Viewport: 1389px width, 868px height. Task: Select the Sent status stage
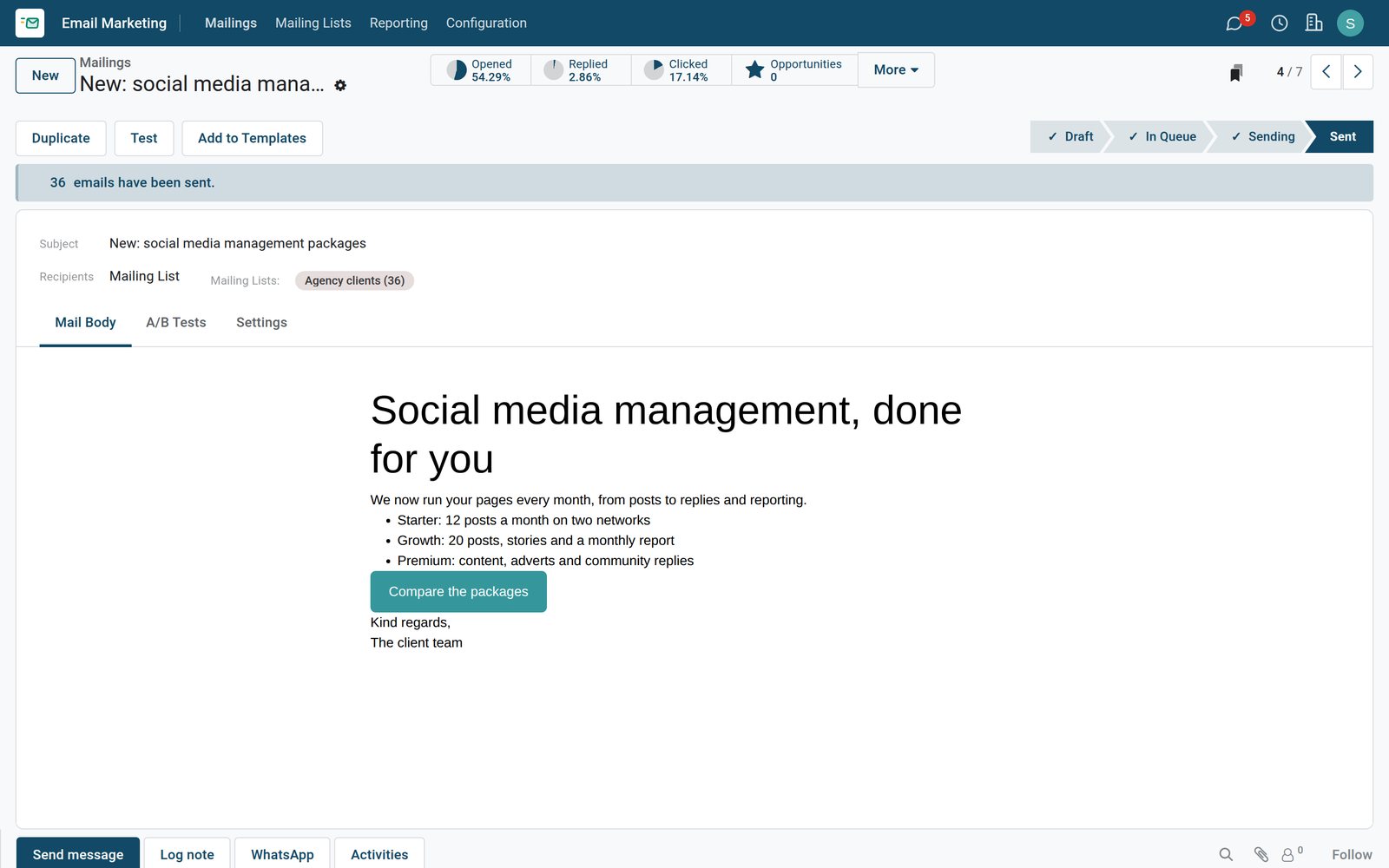pos(1342,136)
